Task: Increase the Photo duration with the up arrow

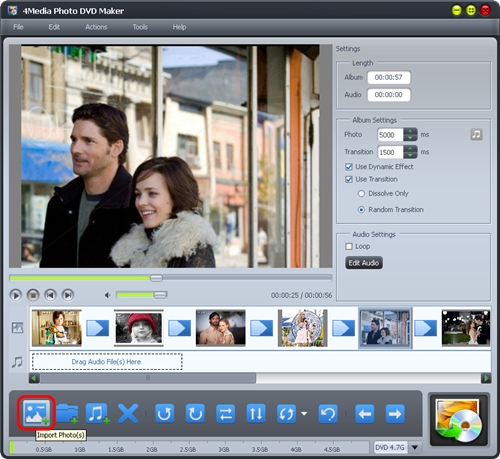Action: 410,131
